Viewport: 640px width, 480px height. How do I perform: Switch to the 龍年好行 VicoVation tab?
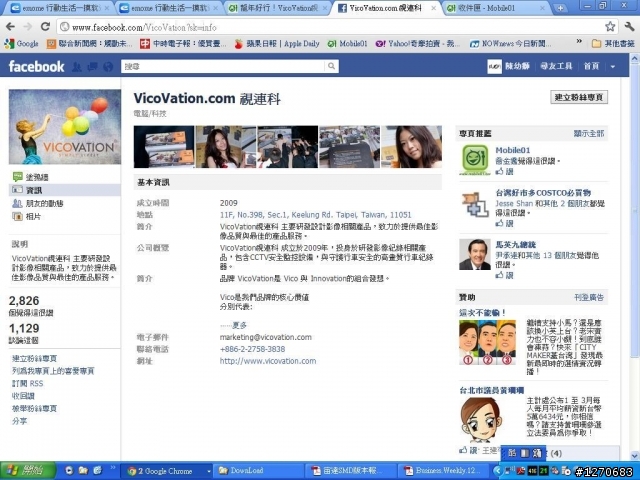click(x=276, y=8)
